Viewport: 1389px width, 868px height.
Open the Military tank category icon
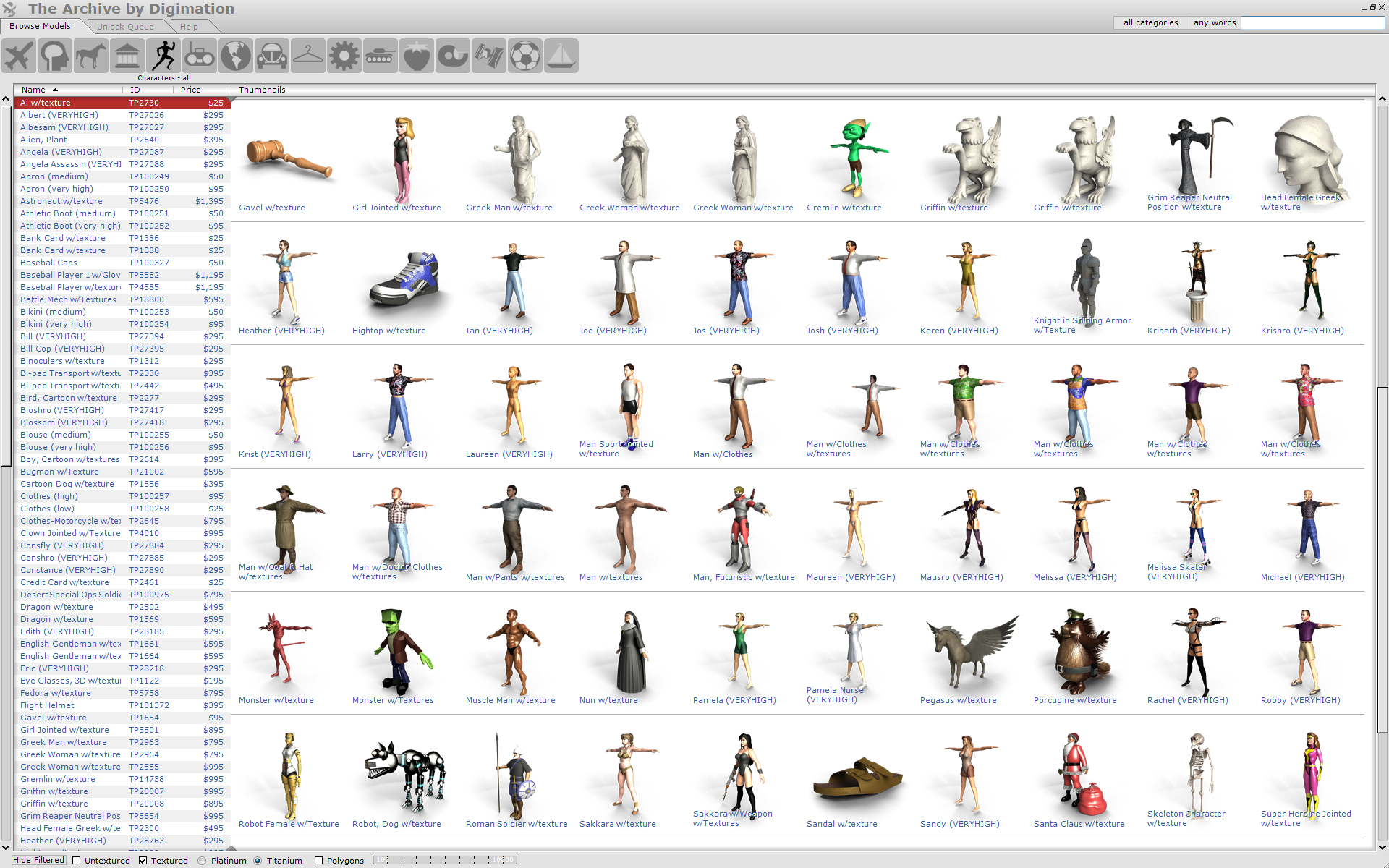pos(381,56)
